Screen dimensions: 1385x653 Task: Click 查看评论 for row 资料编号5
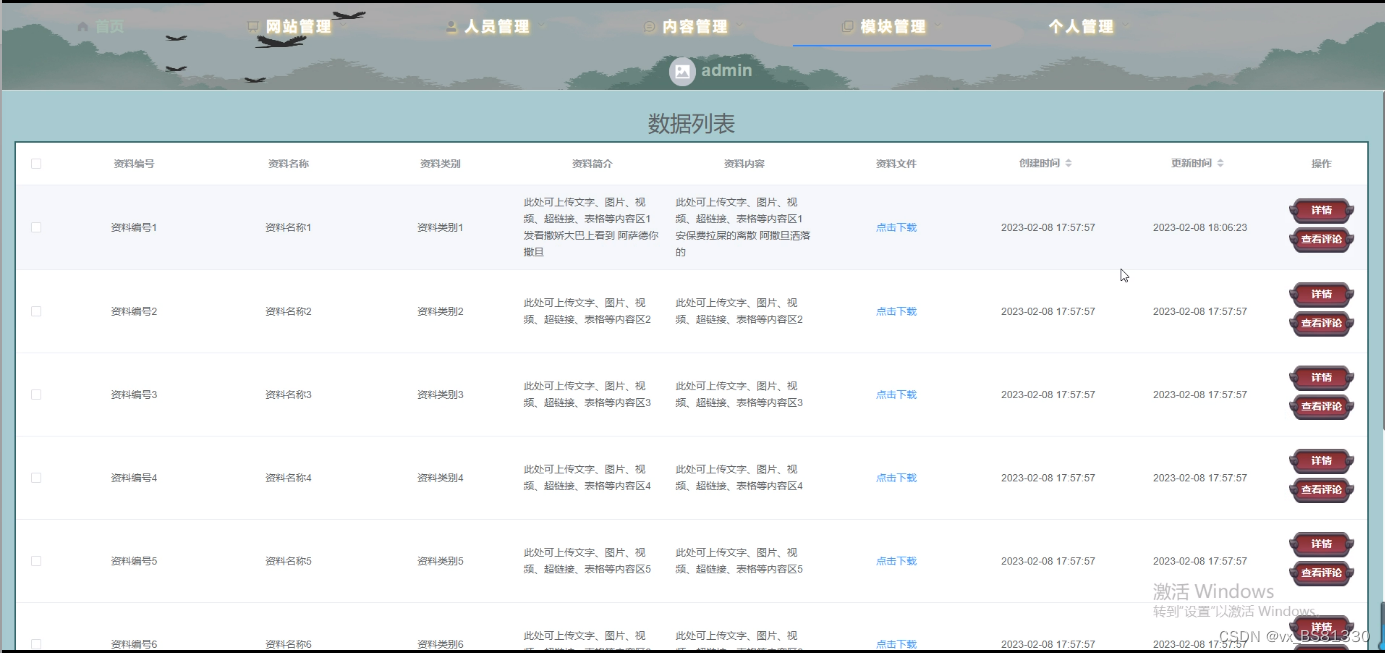pos(1321,573)
